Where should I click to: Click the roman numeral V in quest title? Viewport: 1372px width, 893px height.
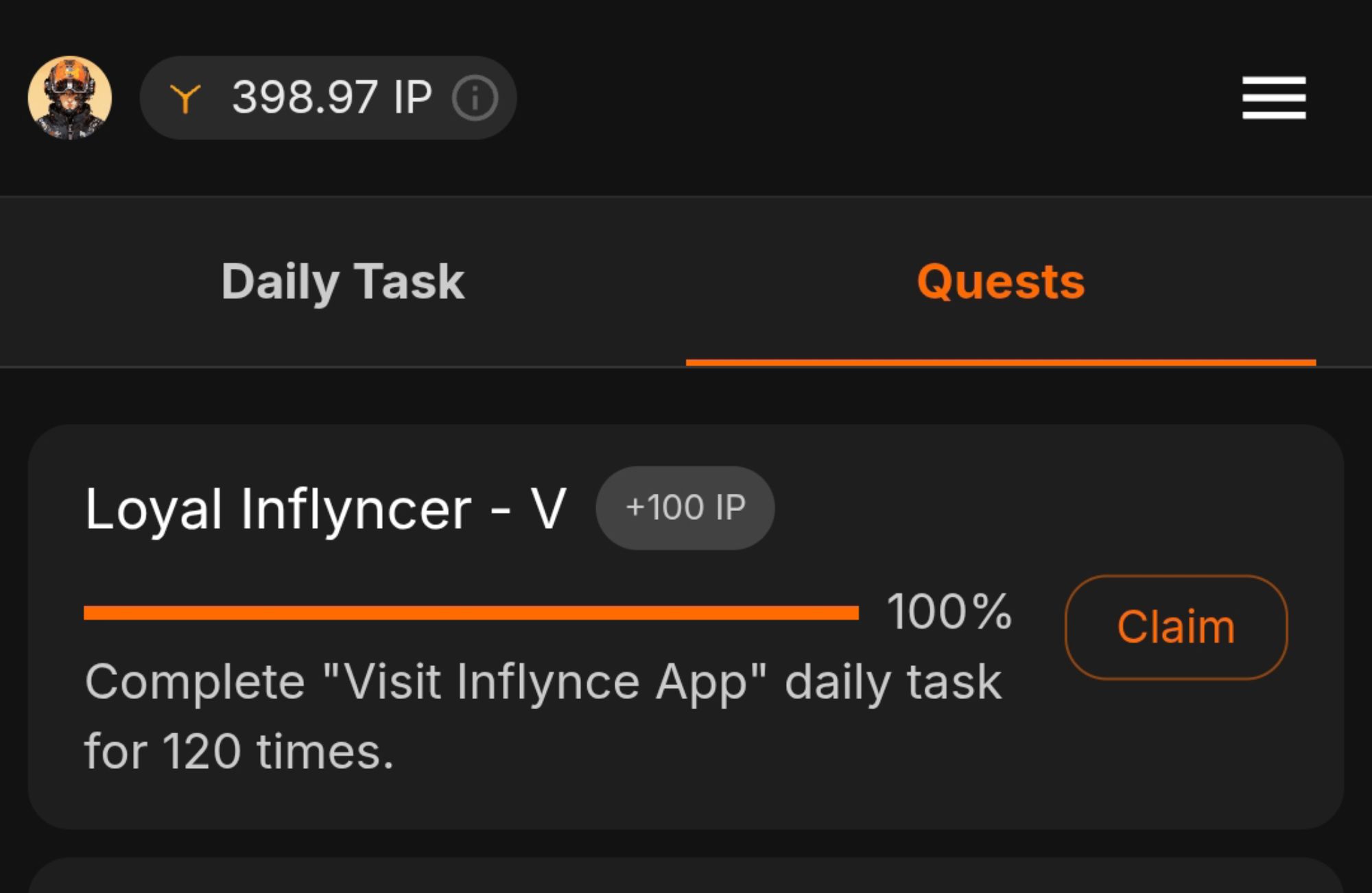548,509
